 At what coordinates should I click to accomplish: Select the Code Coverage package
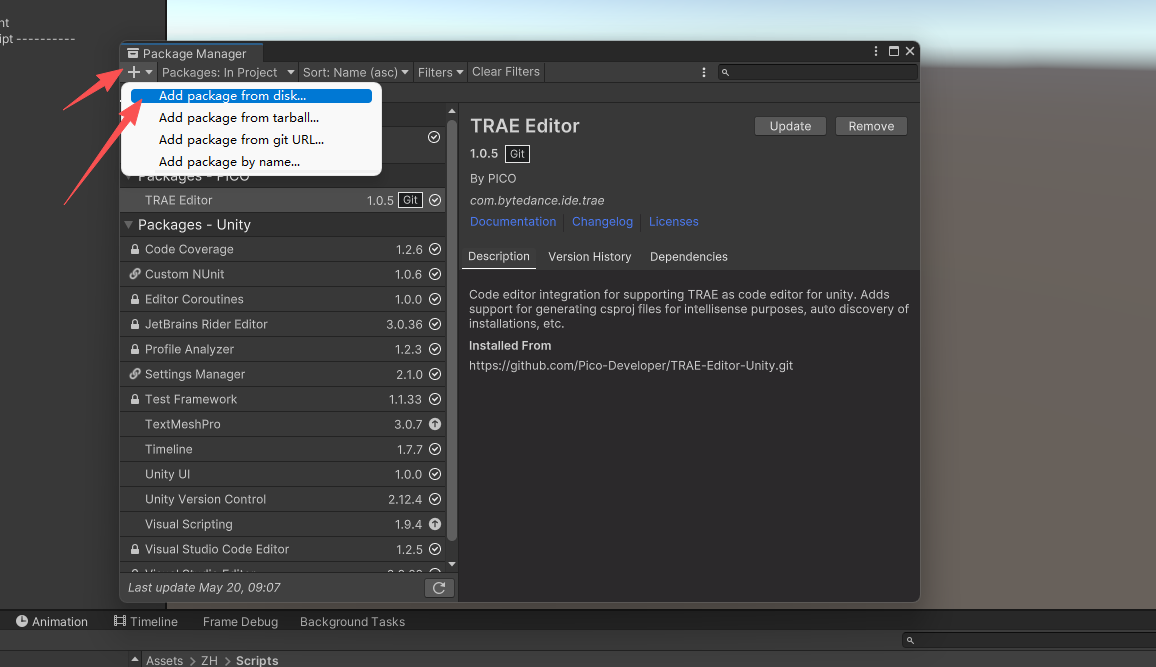[x=282, y=249]
